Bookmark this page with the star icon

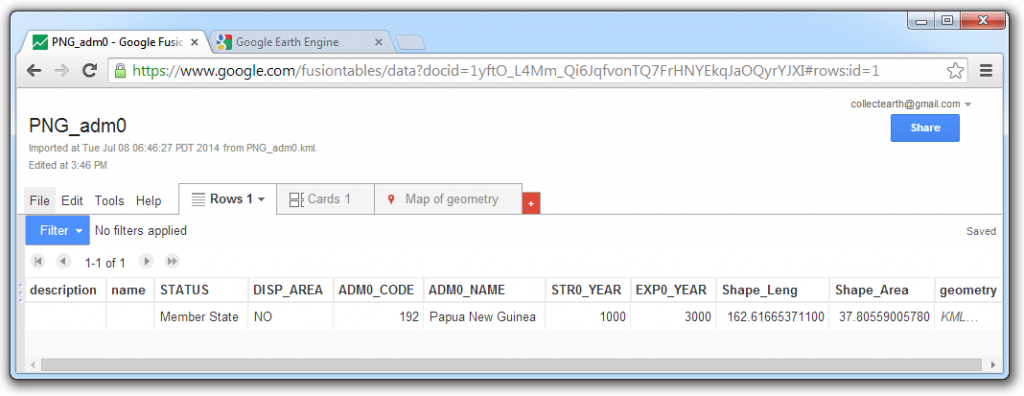[955, 71]
